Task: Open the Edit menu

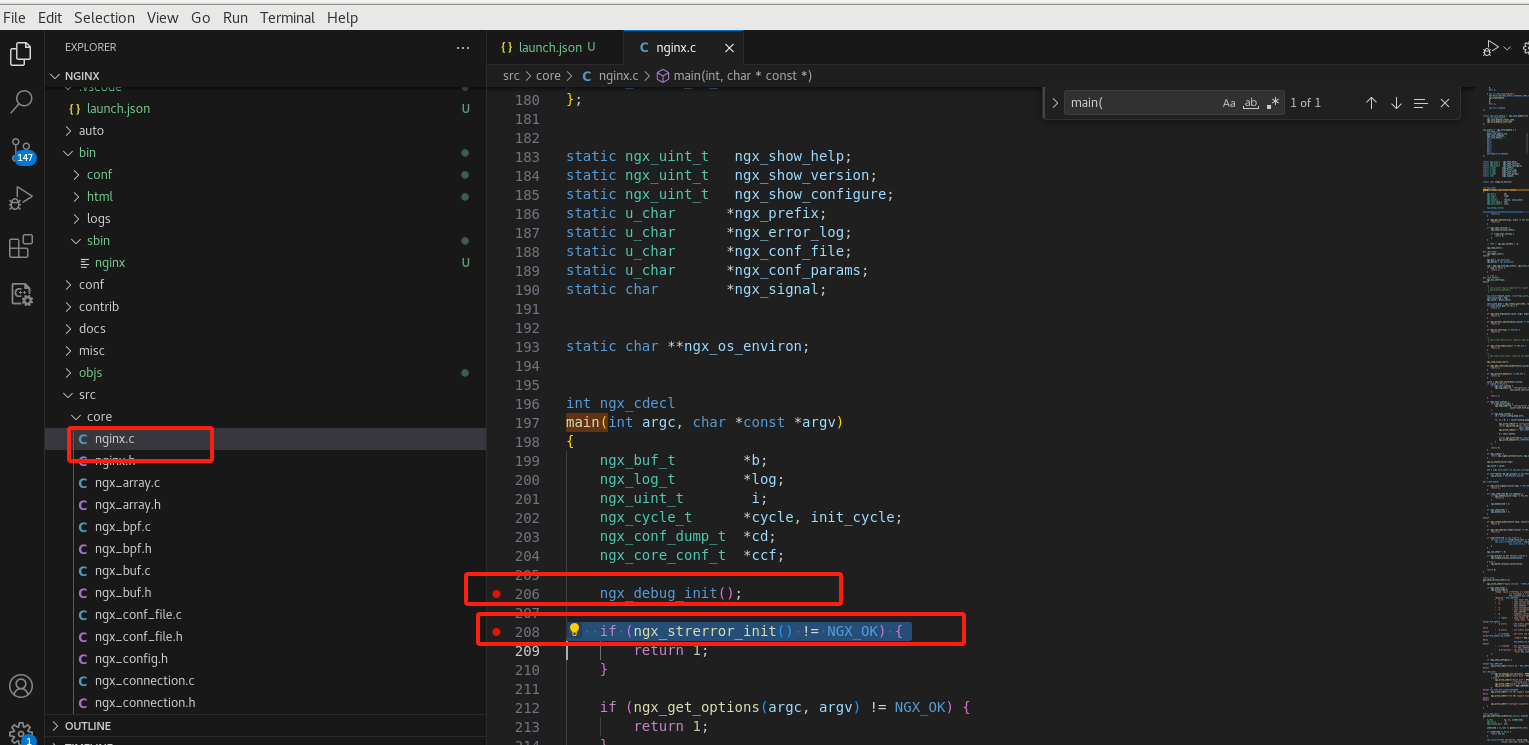Action: click(50, 18)
